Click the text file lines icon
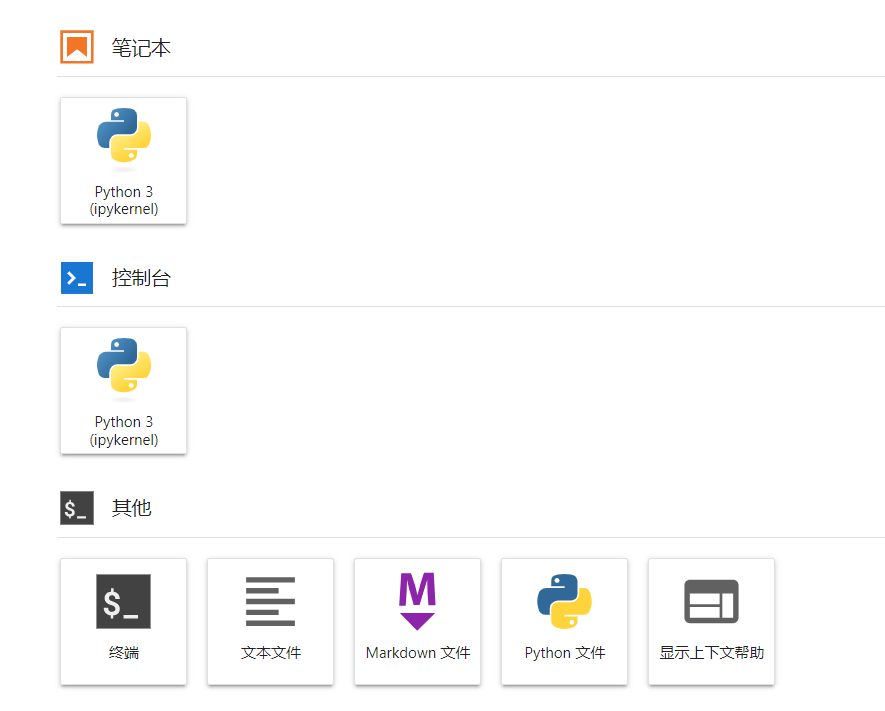The width and height of the screenshot is (885, 711). tap(271, 601)
